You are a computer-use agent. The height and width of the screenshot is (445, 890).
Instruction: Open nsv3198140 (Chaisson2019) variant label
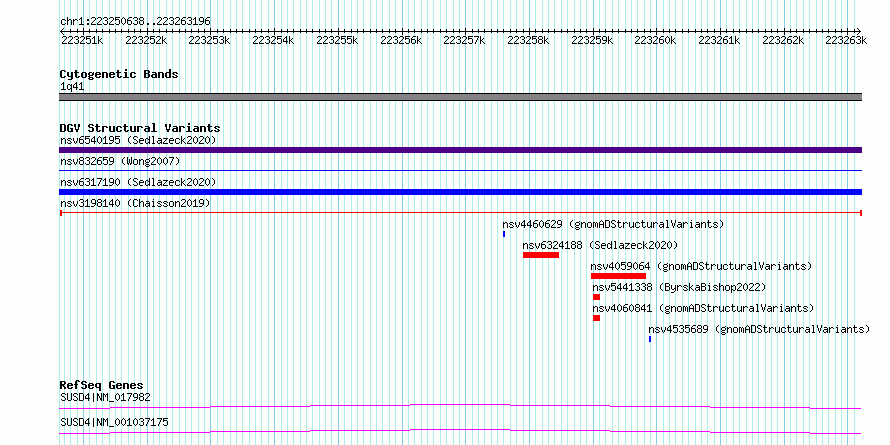pos(135,203)
